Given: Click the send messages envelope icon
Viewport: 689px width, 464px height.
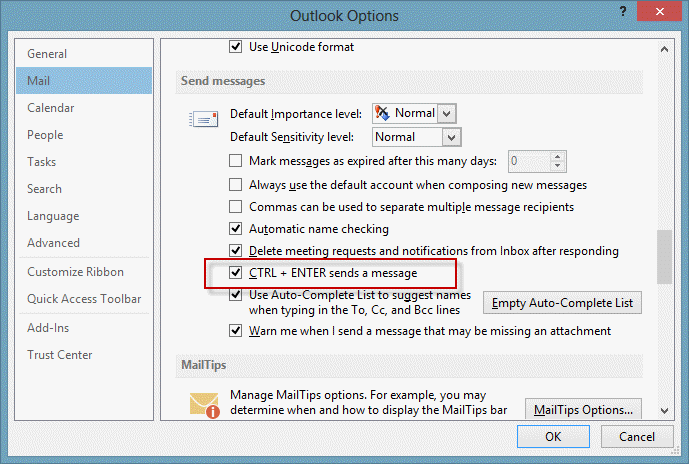Looking at the screenshot, I should [203, 119].
